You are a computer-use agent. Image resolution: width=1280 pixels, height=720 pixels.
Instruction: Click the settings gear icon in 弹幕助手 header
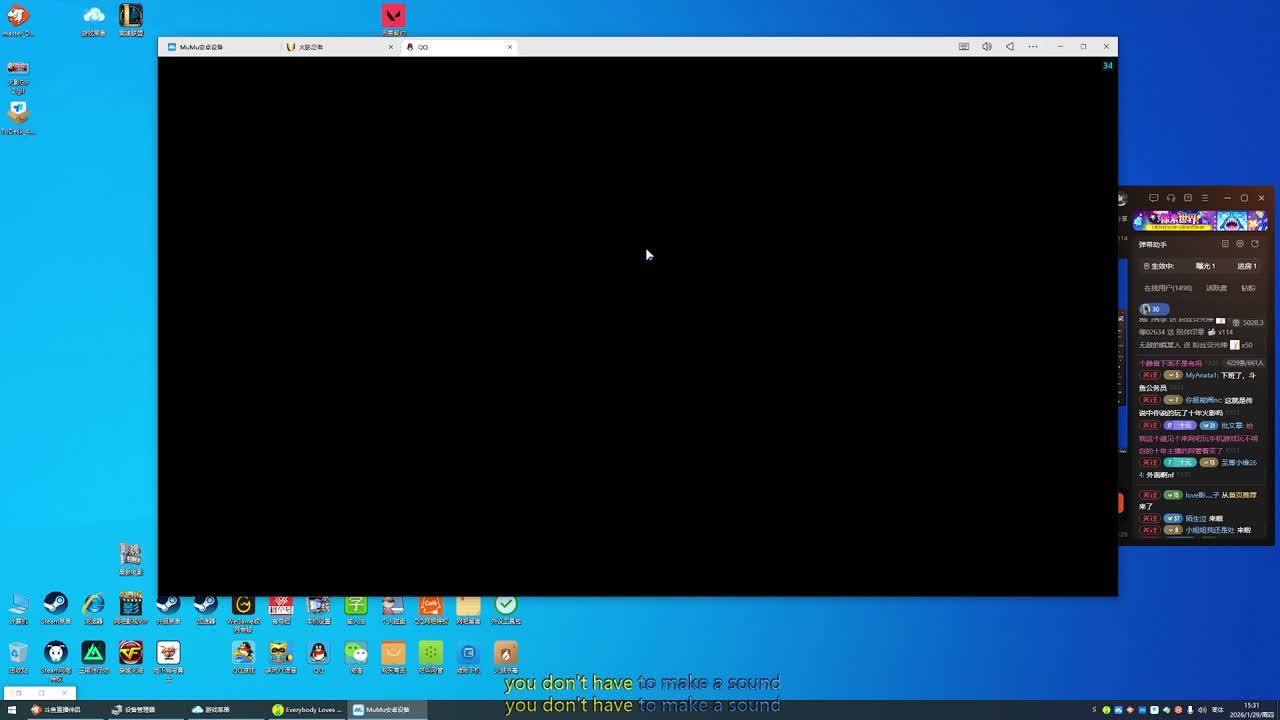coord(1240,244)
